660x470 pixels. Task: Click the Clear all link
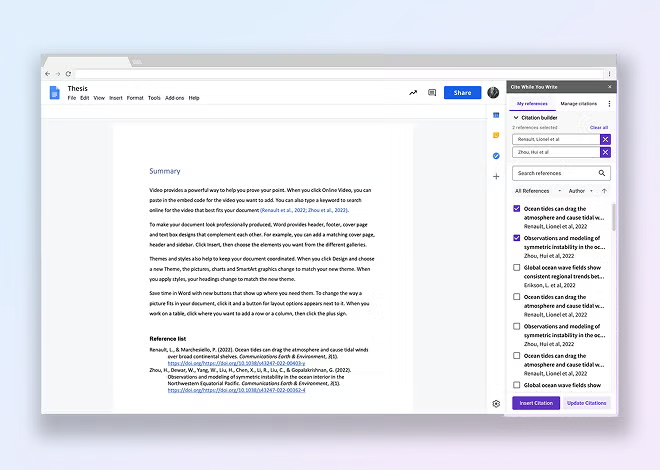598,128
